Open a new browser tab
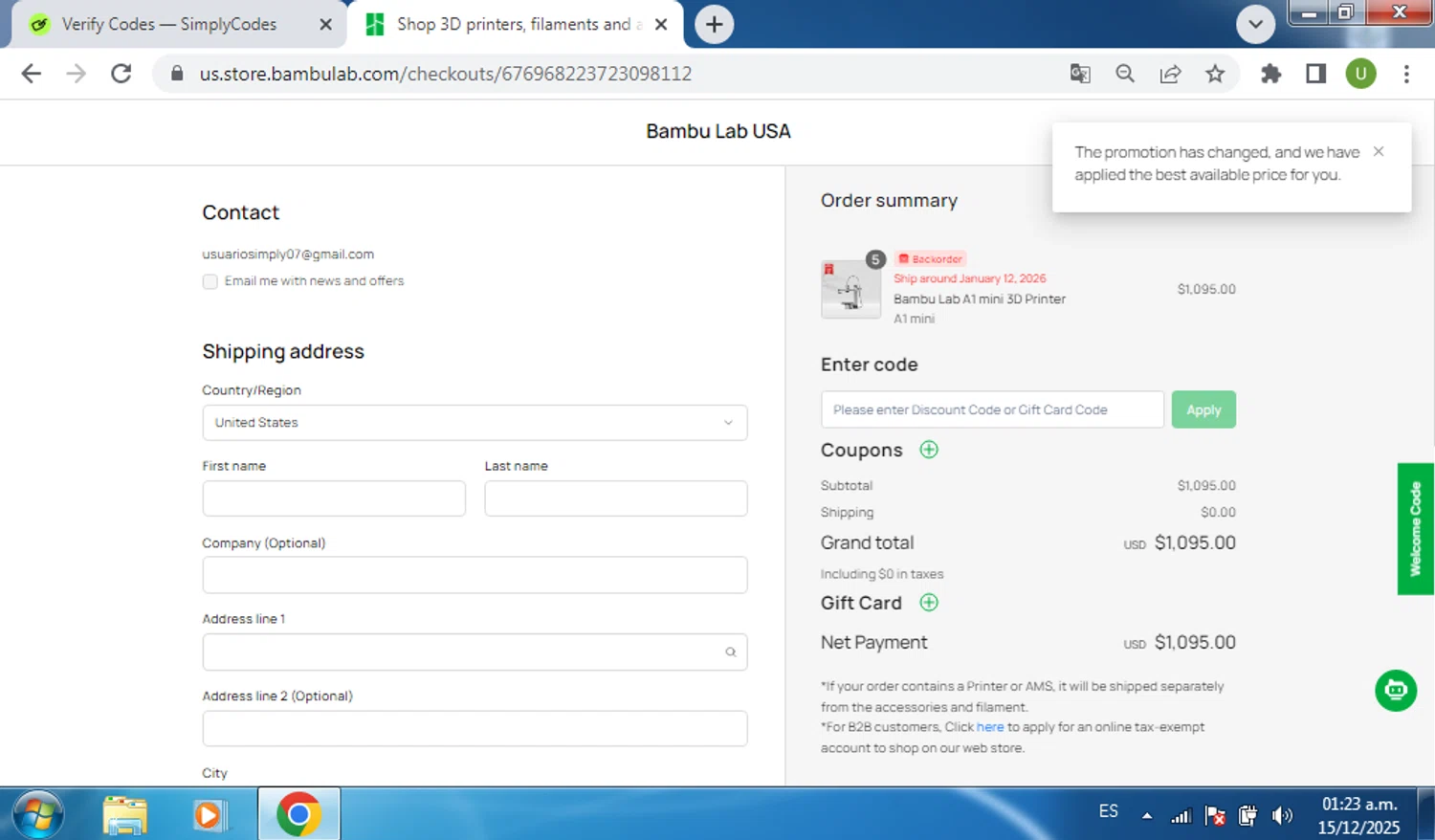 pos(714,24)
